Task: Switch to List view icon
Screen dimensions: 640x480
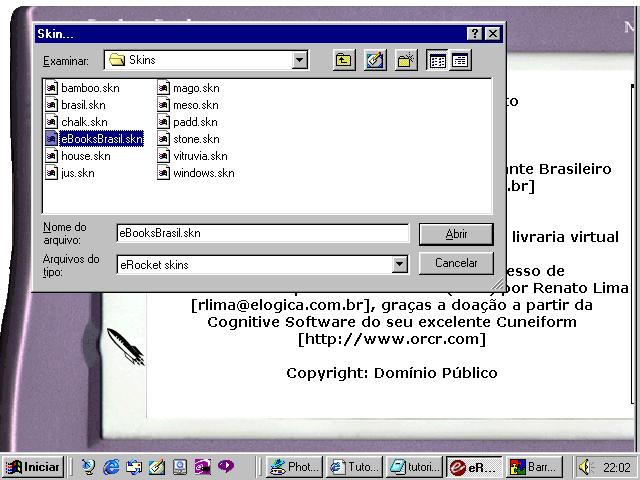Action: (x=437, y=60)
